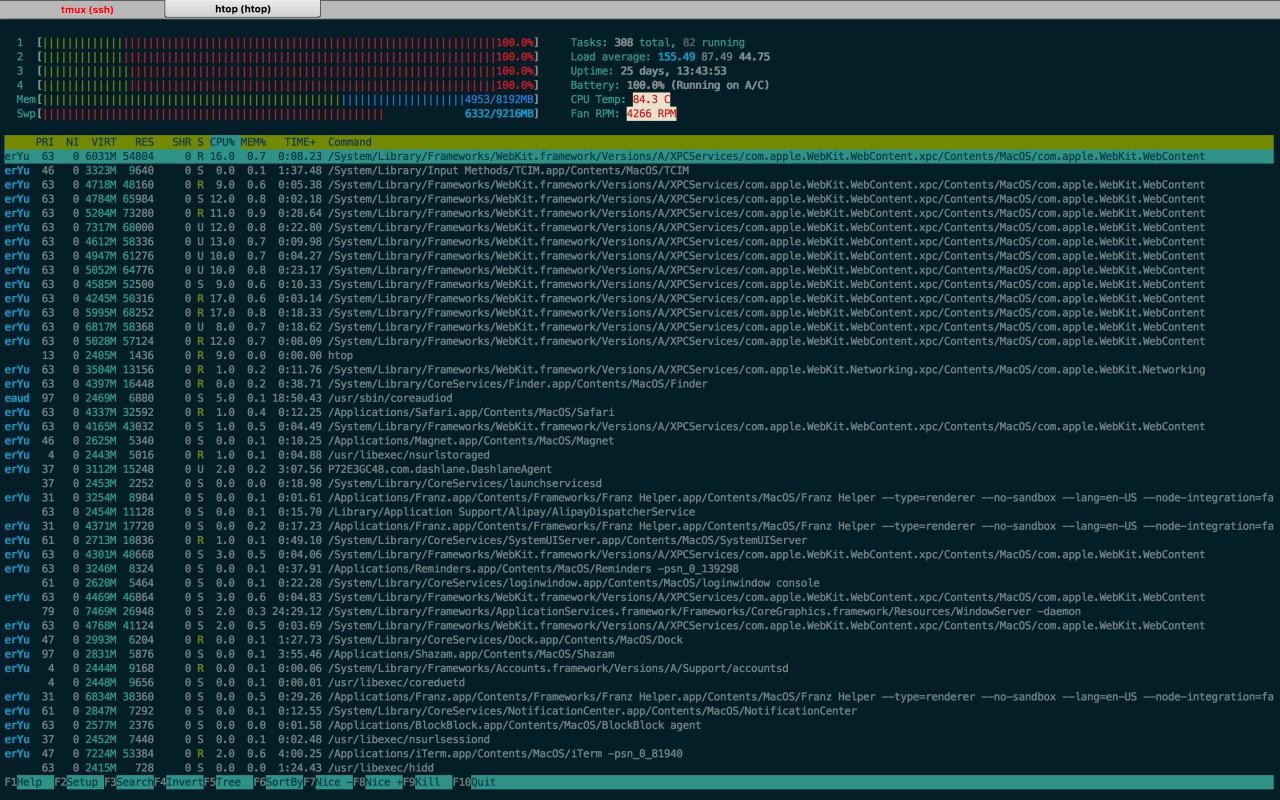Sort by the Command column header
The width and height of the screenshot is (1280, 800).
[x=350, y=142]
